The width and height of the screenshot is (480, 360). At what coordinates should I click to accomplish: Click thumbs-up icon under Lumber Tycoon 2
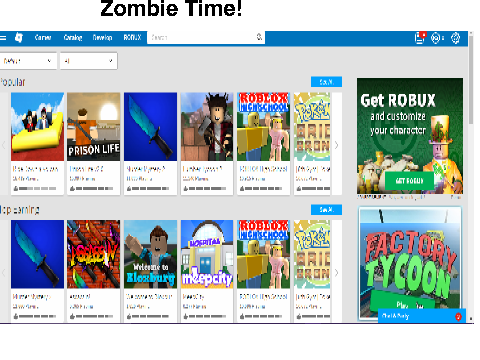(186, 189)
